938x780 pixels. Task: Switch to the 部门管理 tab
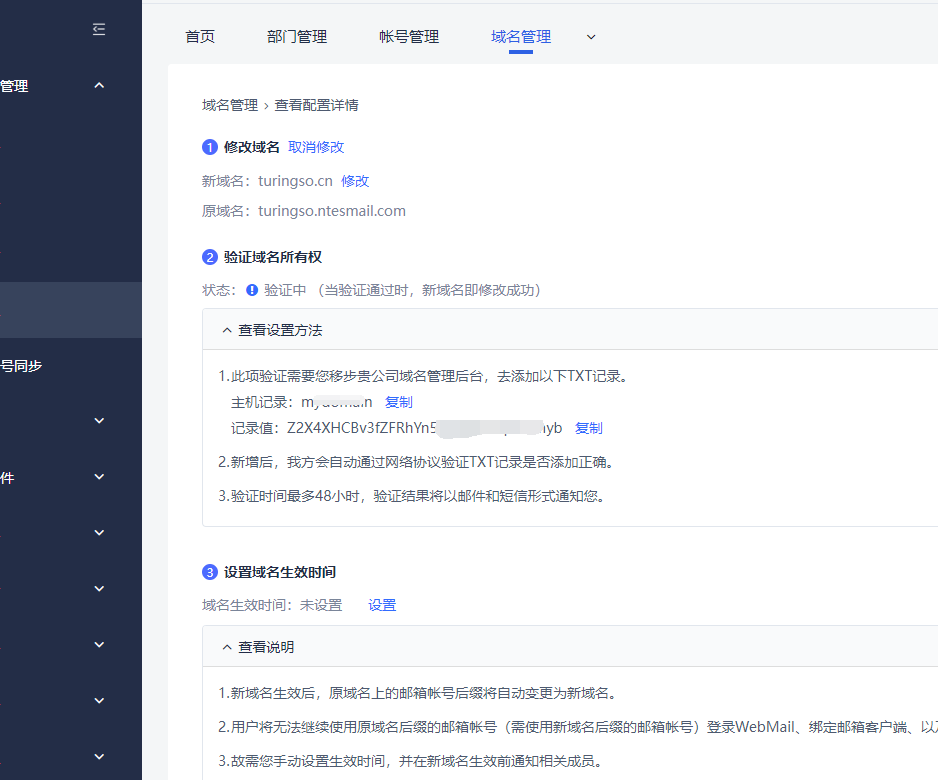click(297, 37)
